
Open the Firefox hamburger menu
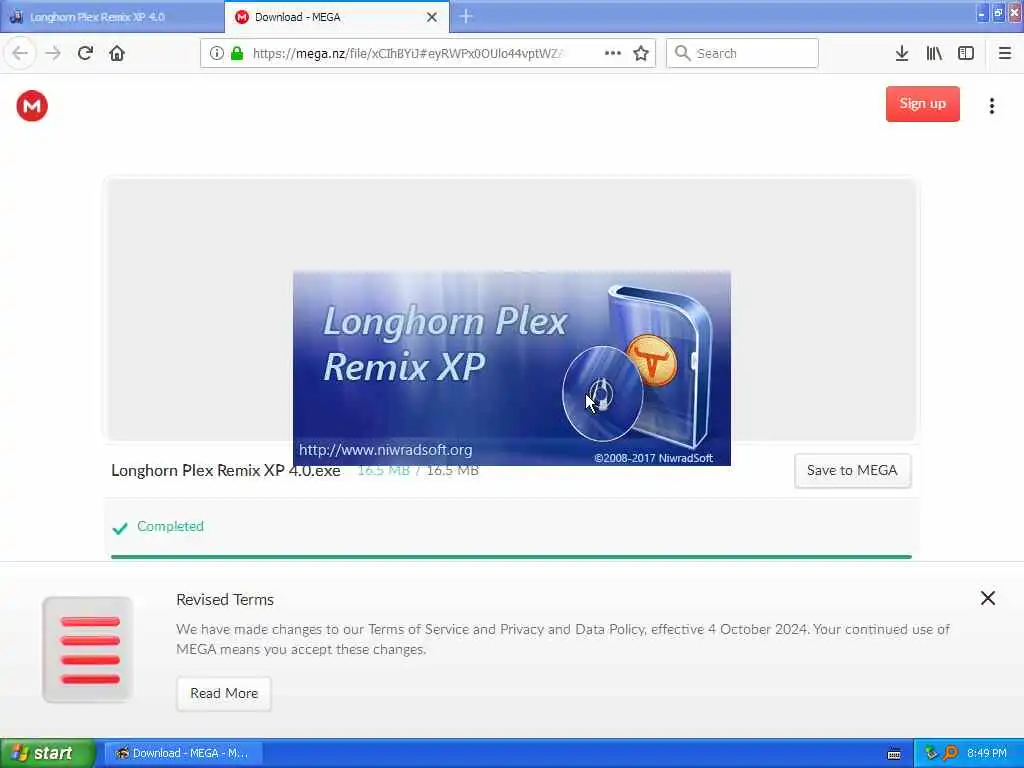[1005, 53]
